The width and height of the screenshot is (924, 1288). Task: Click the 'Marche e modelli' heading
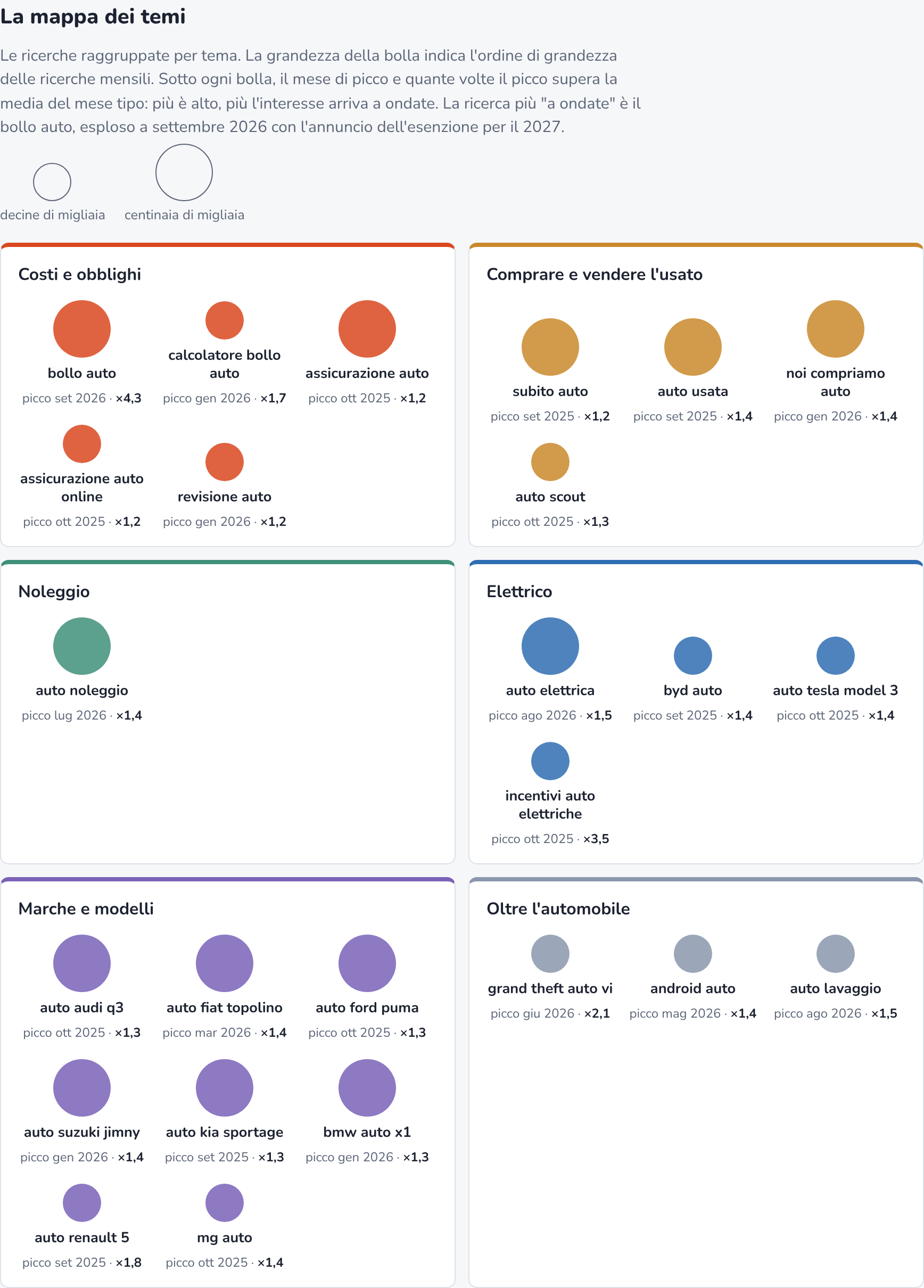[86, 909]
